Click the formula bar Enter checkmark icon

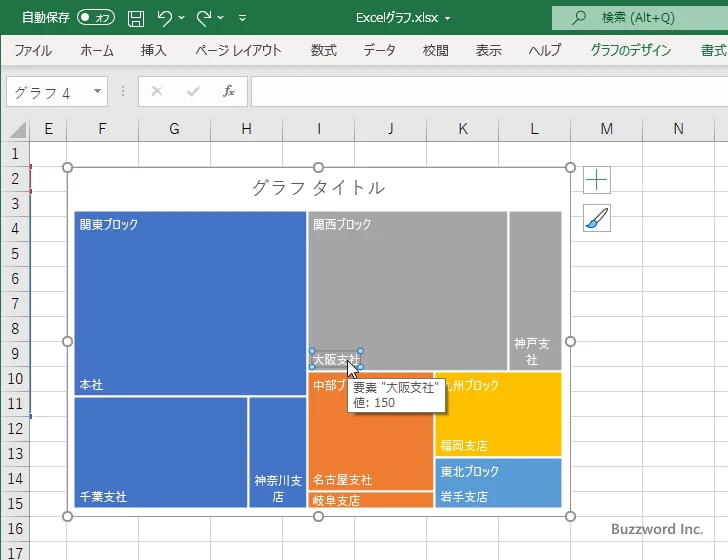pyautogui.click(x=193, y=91)
